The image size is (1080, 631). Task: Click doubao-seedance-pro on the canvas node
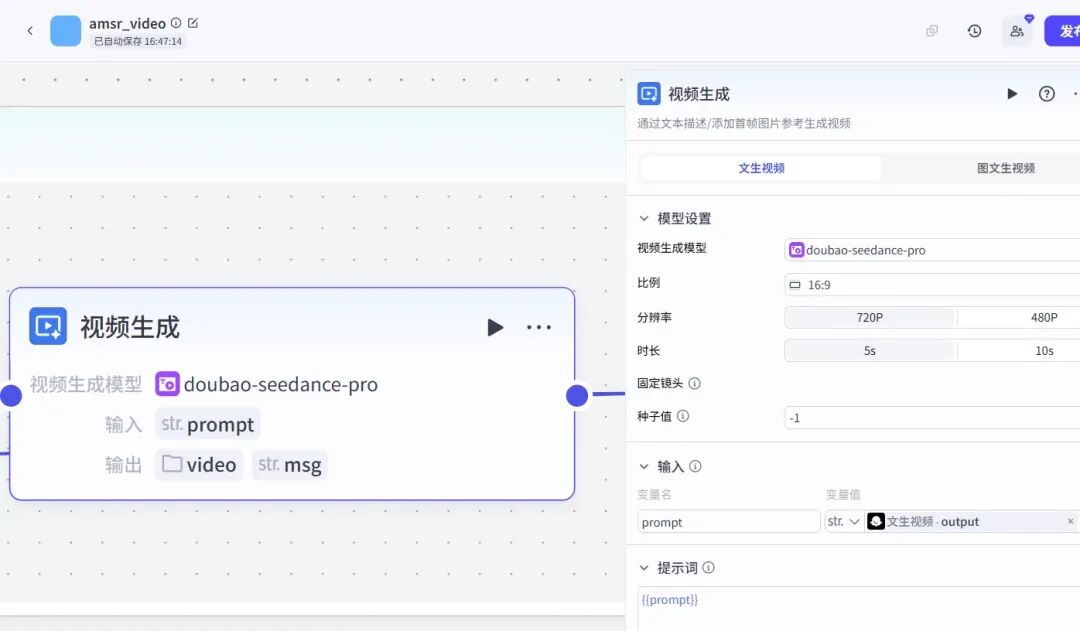(280, 384)
